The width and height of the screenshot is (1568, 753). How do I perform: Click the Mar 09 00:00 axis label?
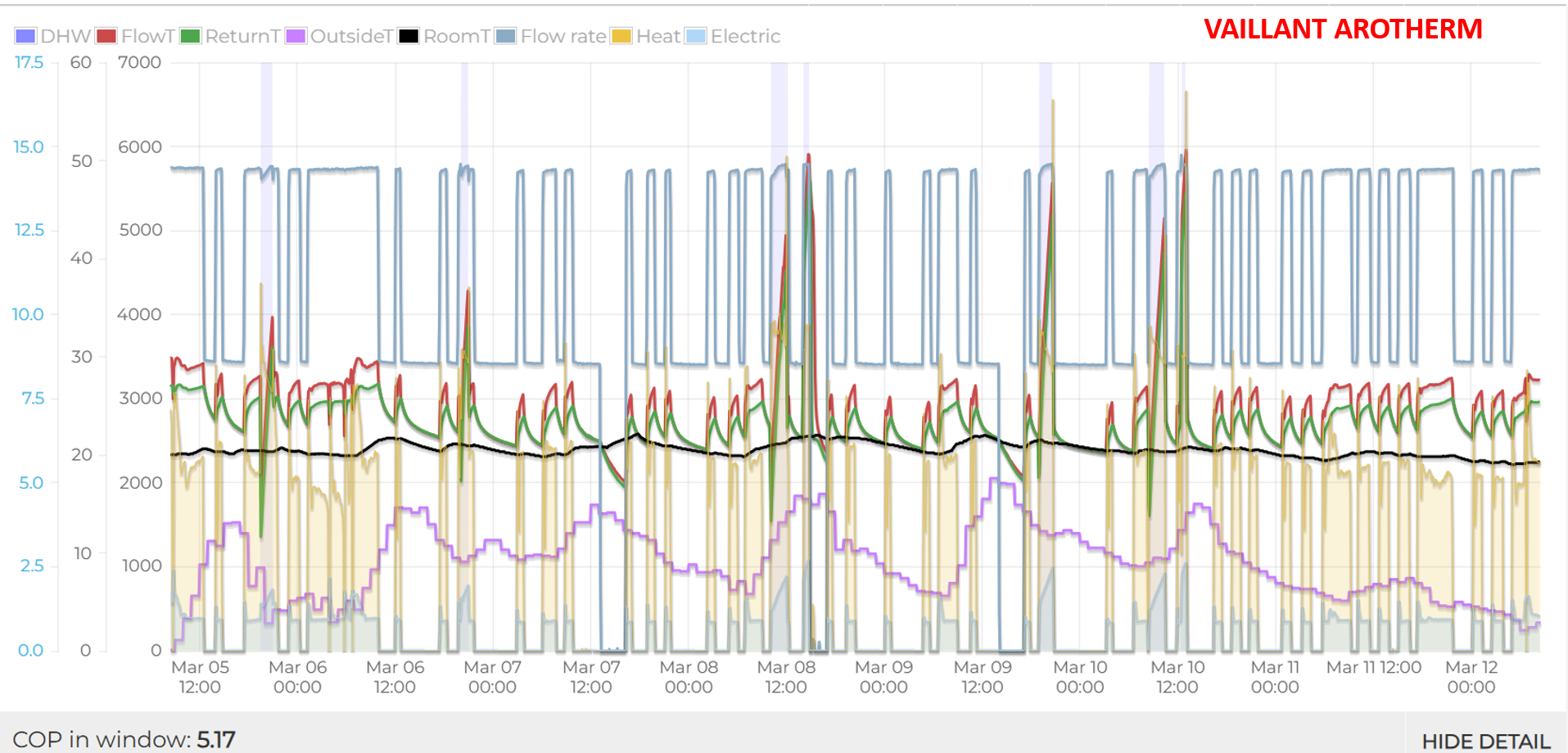click(x=883, y=677)
